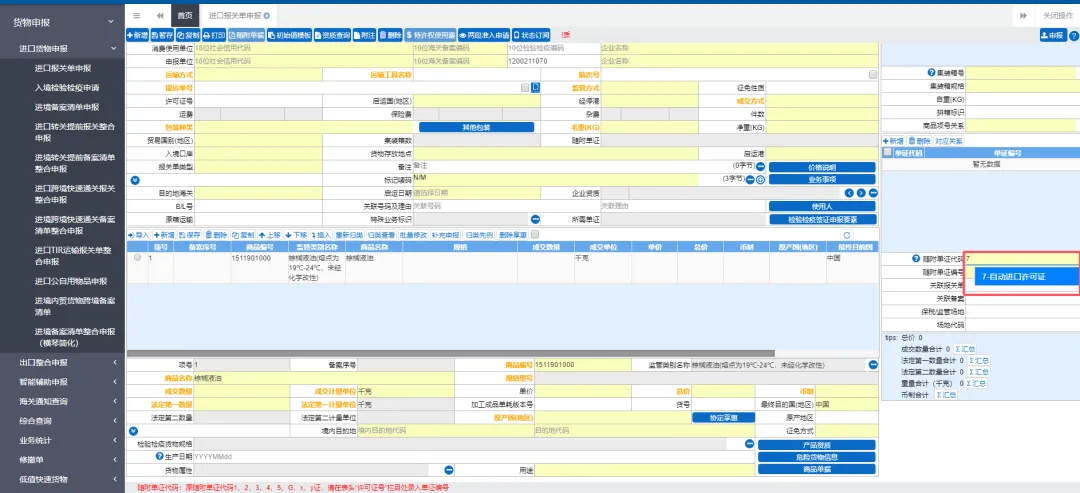
Task: Open 入境检验检疫申请 in the sidebar
Action: coord(66,88)
